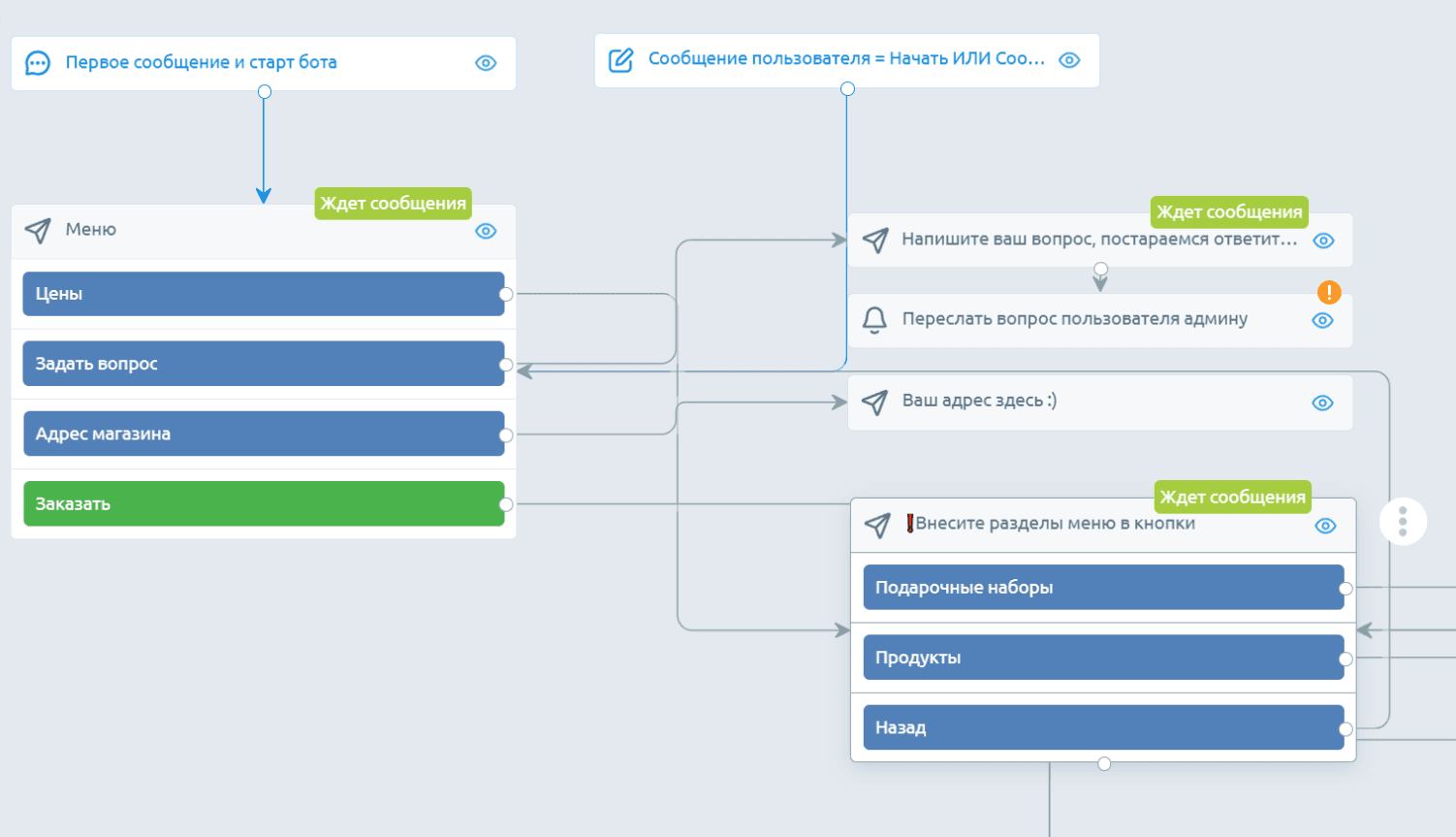The image size is (1456, 837).
Task: Click the orange warning badge on Переслать вопрос block
Action: pyautogui.click(x=1329, y=292)
